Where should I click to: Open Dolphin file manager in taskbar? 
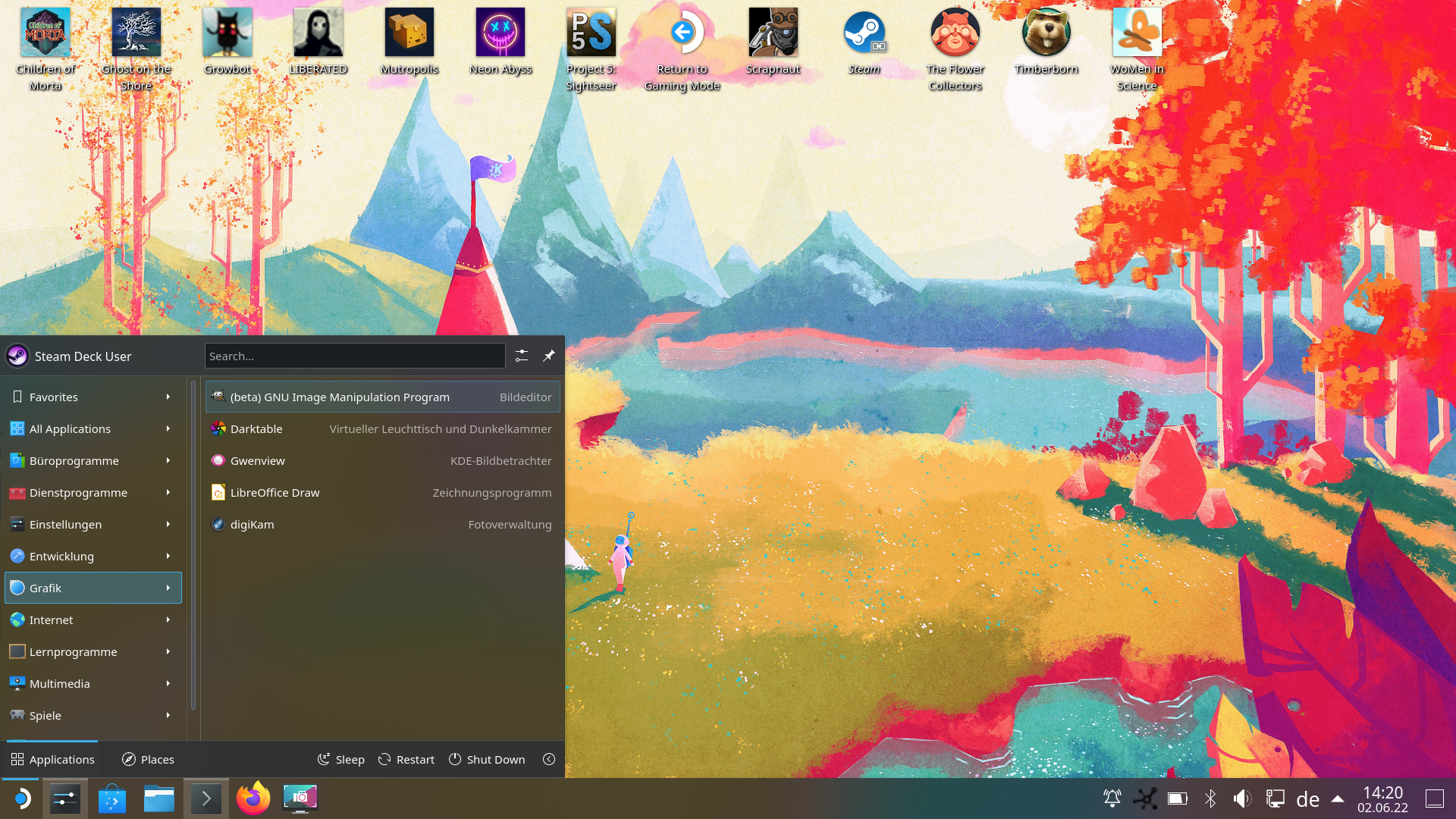point(159,799)
